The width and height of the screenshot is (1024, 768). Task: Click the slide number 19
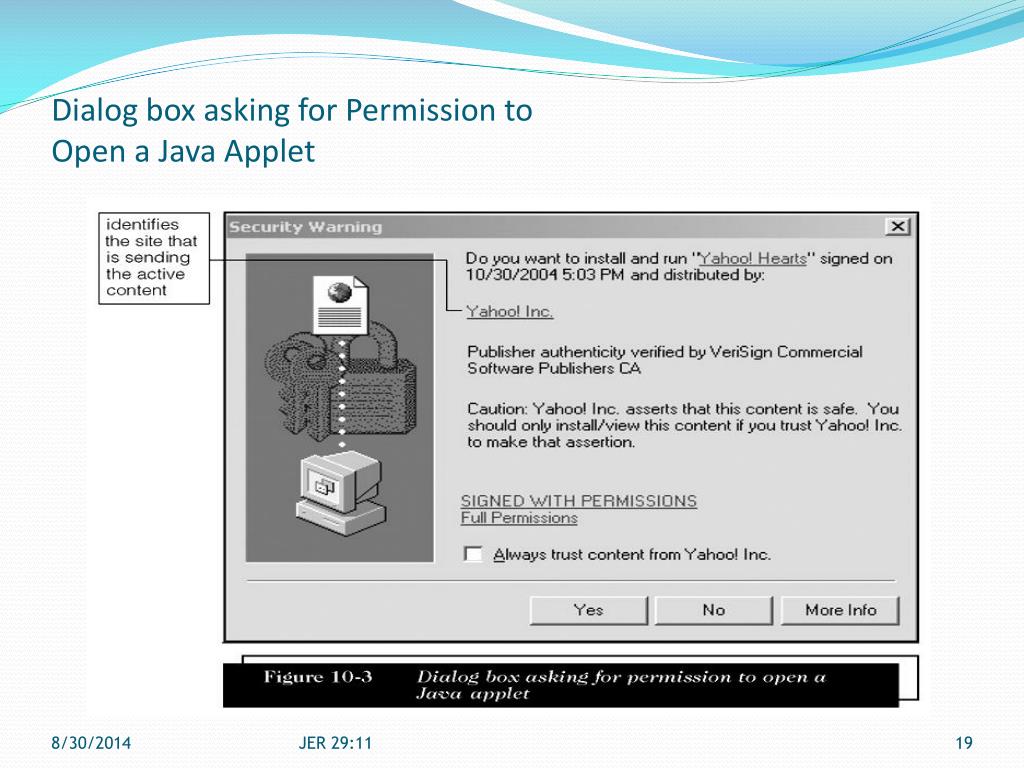(x=964, y=743)
